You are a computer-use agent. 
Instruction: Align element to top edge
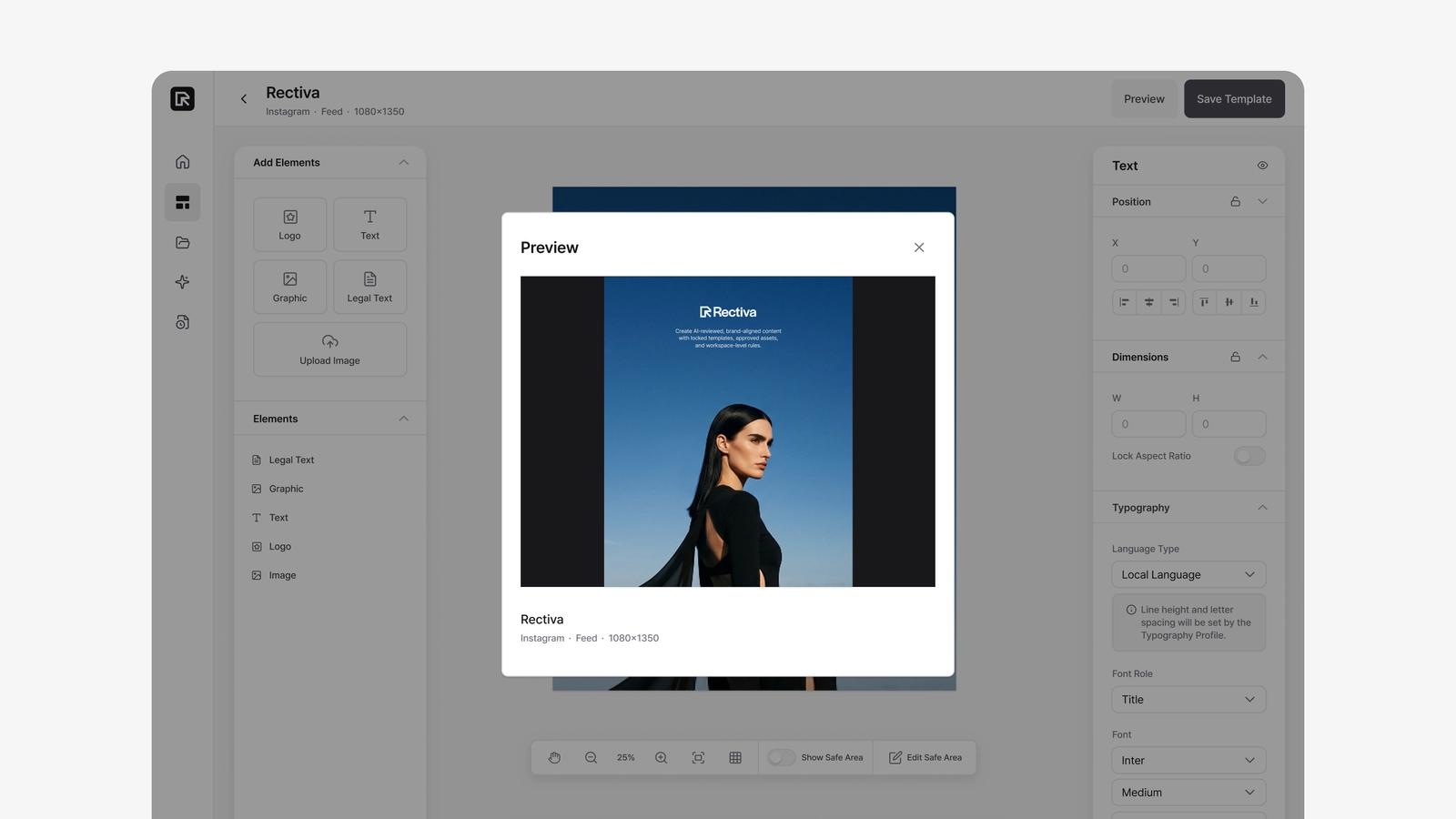pyautogui.click(x=1204, y=302)
